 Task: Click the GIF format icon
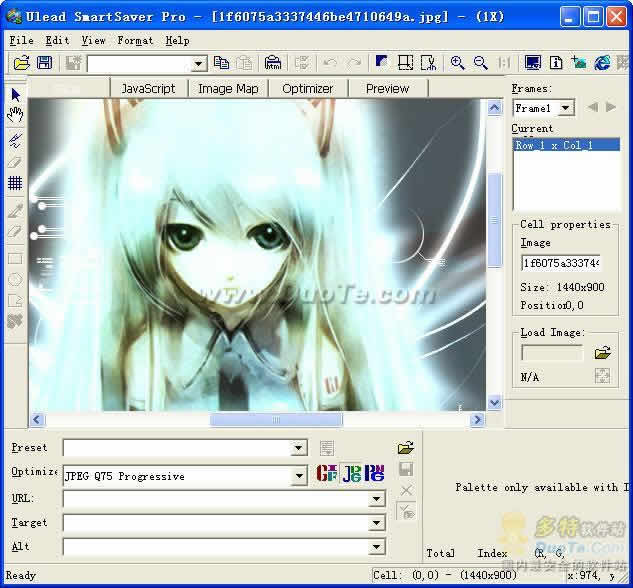point(327,473)
